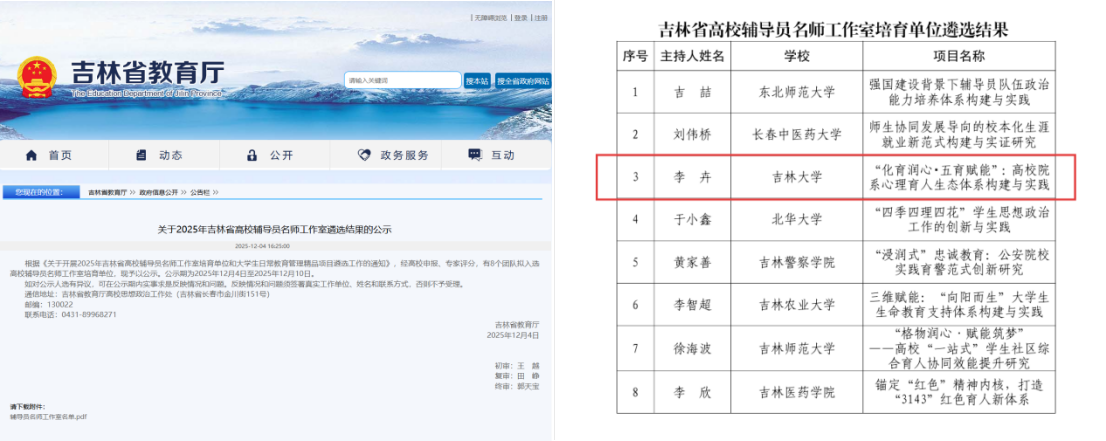Viewport: 1106px width, 441px height.
Task: Click the 2025 announcement article title
Action: [275, 231]
